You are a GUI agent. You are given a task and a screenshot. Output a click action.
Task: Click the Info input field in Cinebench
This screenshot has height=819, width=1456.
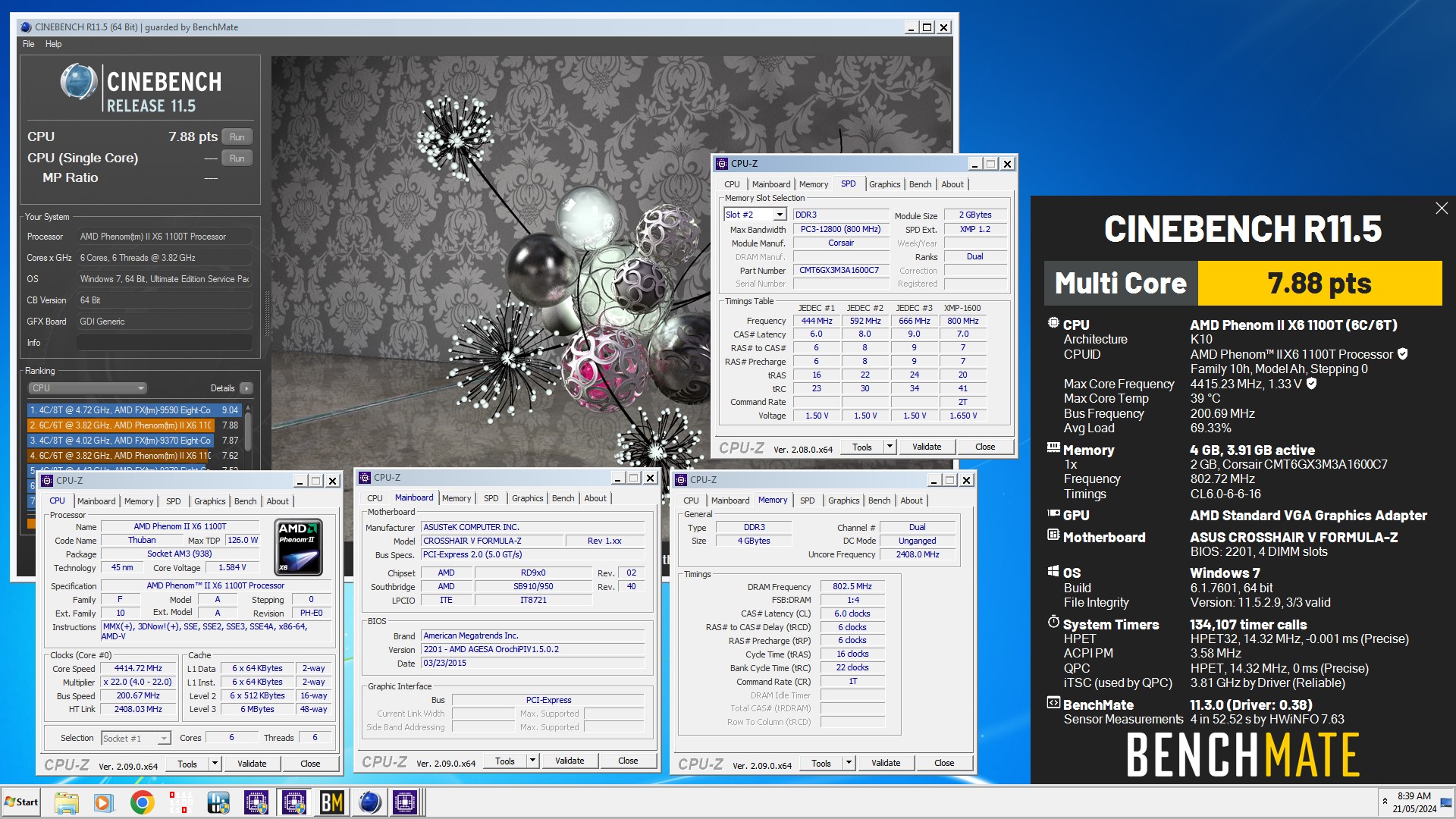tap(164, 343)
